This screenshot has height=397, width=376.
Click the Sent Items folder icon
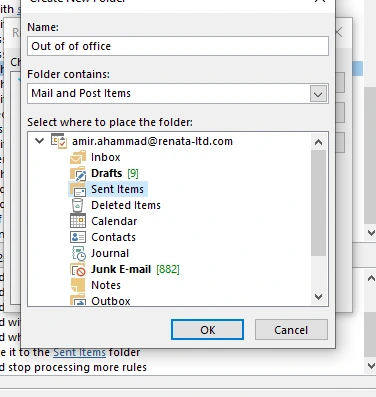pos(78,189)
